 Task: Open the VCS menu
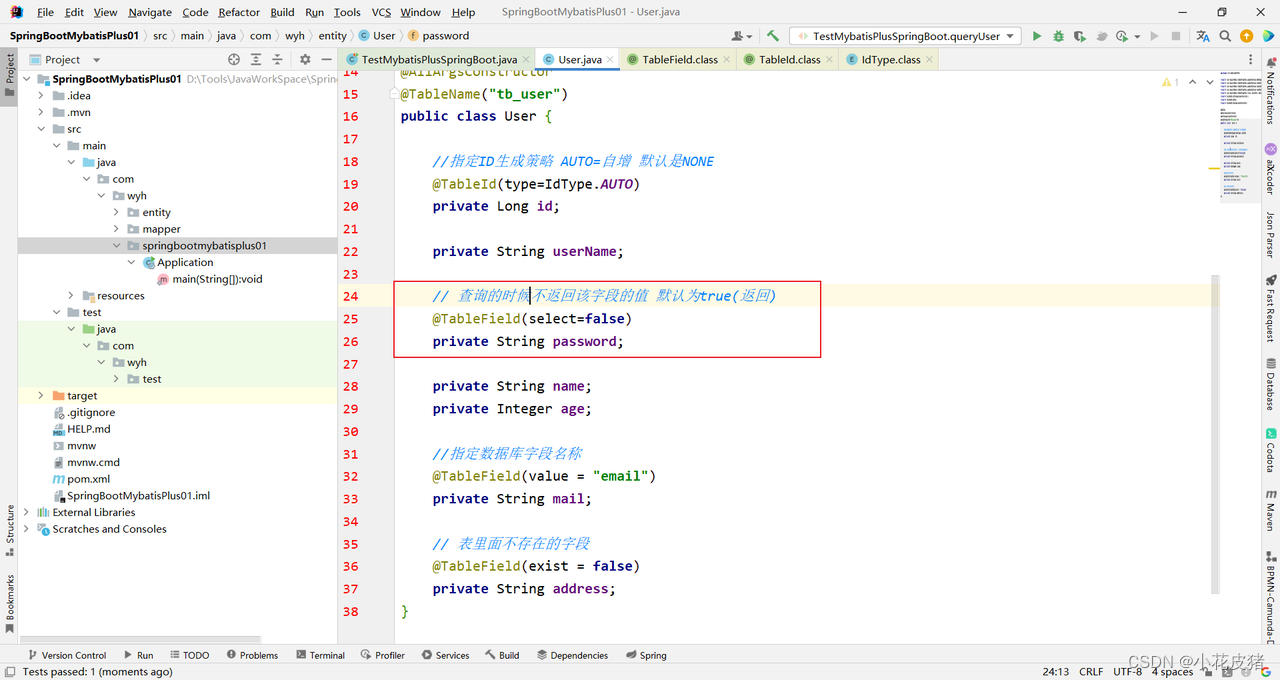[x=381, y=12]
